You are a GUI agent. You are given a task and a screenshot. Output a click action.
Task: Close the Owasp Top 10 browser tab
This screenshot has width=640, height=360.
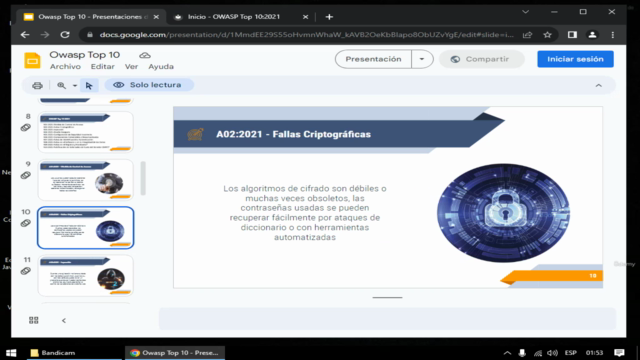click(156, 17)
